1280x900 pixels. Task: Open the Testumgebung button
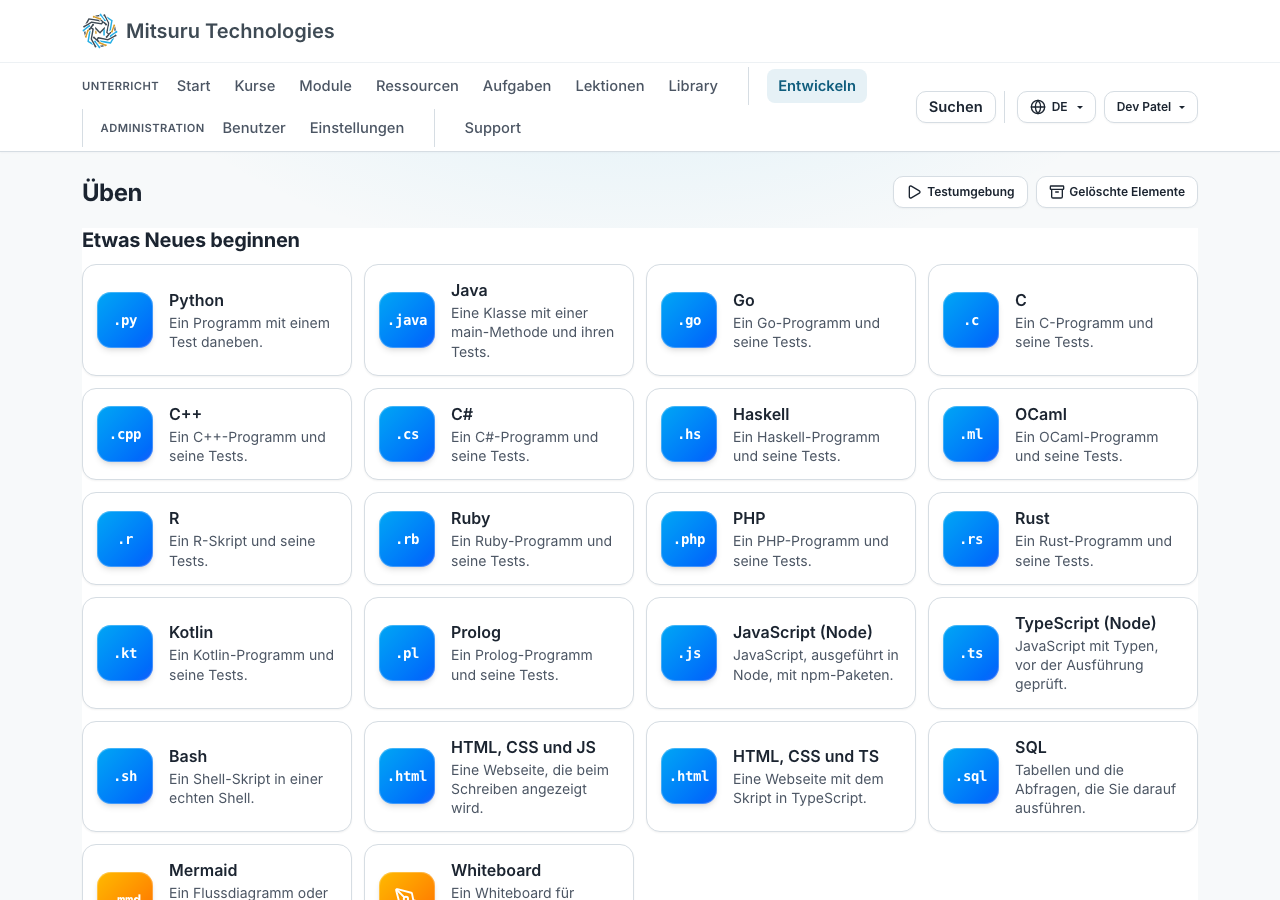point(960,192)
